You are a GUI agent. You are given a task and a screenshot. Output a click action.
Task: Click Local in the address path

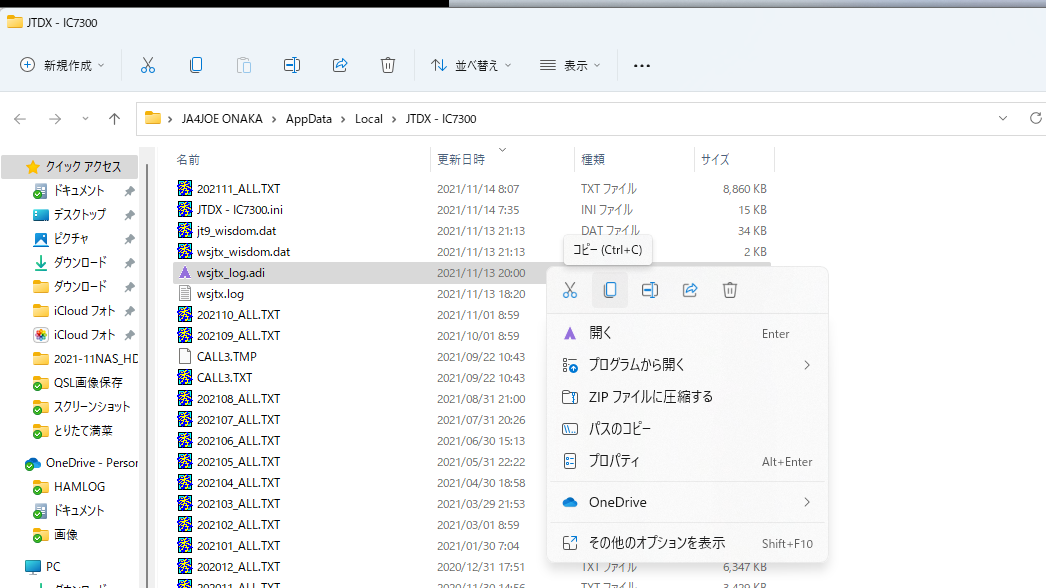click(x=368, y=119)
